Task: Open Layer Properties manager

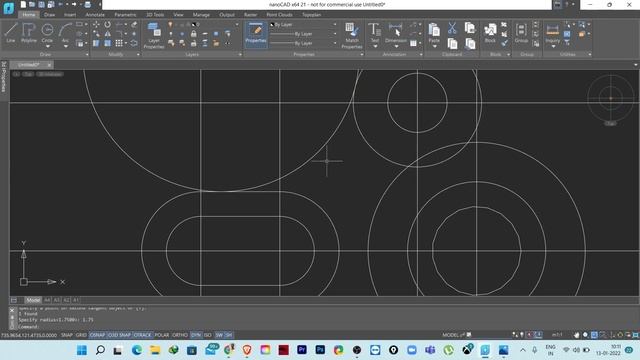Action: click(154, 36)
